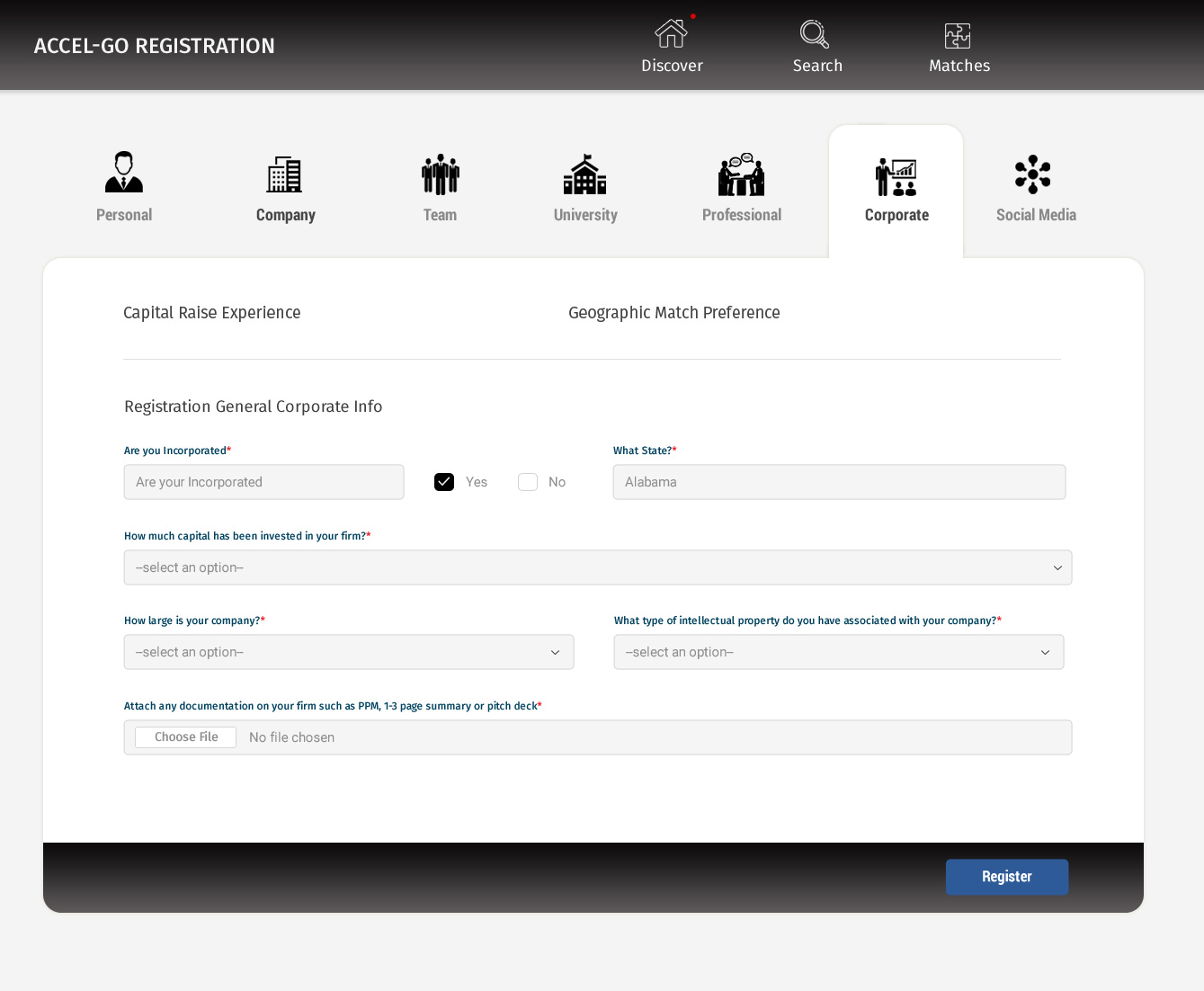
Task: Open Search via magnifier icon
Action: (815, 34)
